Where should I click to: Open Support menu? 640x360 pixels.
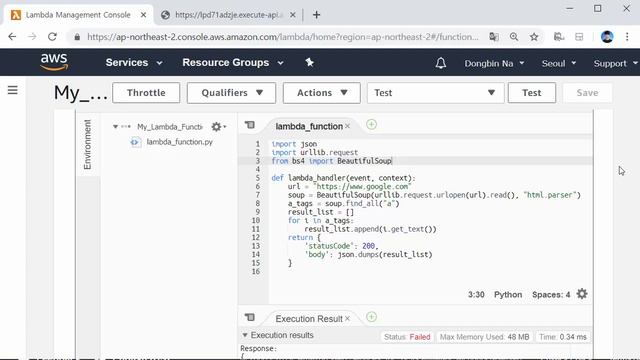pos(616,63)
